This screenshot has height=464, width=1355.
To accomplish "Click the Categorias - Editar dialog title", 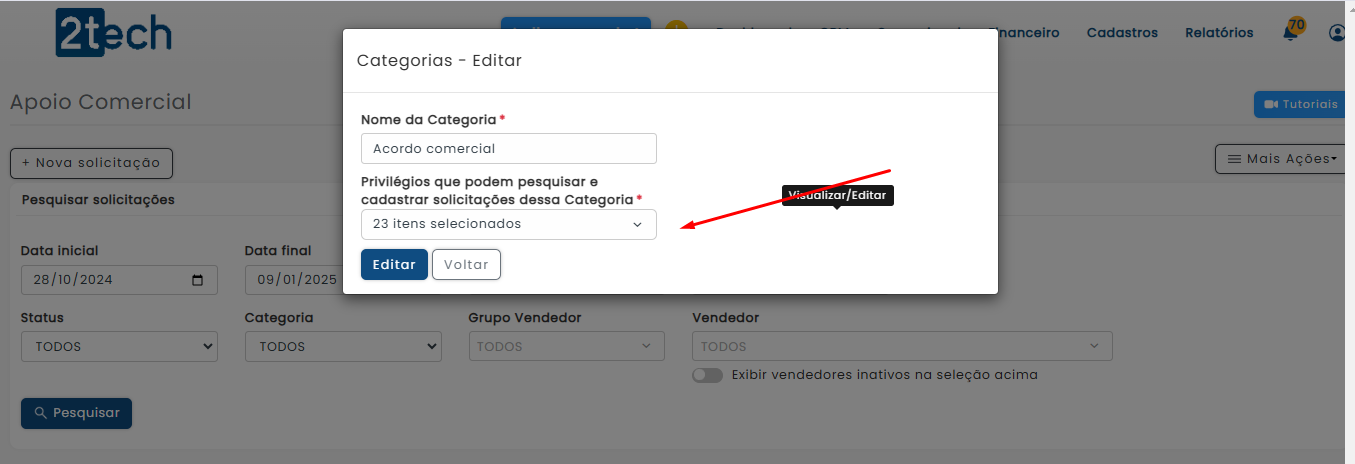I will (439, 61).
